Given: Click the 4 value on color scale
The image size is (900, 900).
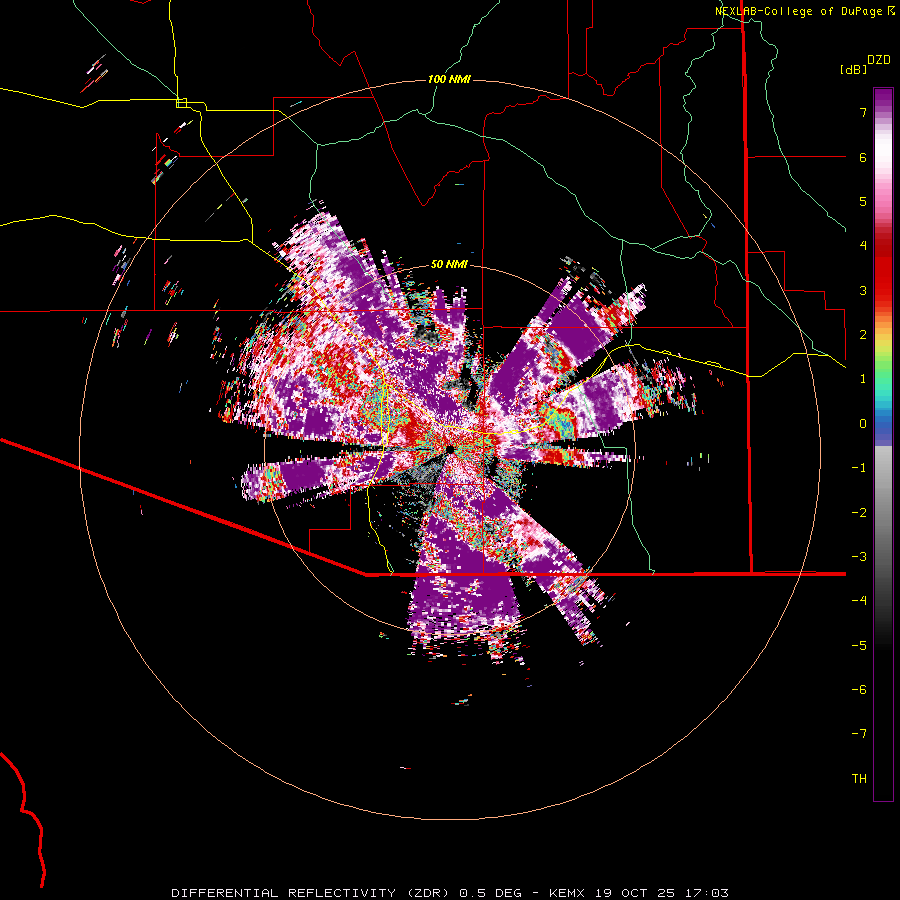Looking at the screenshot, I should point(863,246).
